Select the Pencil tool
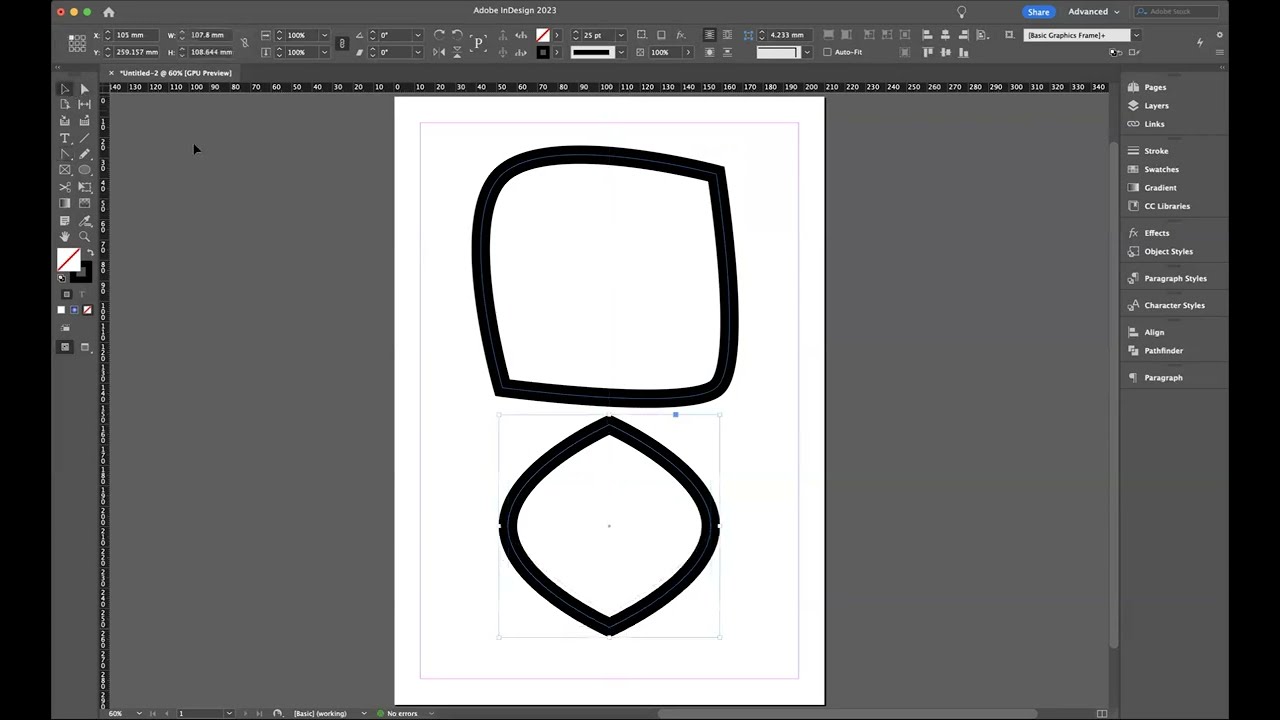1280x720 pixels. (x=84, y=154)
